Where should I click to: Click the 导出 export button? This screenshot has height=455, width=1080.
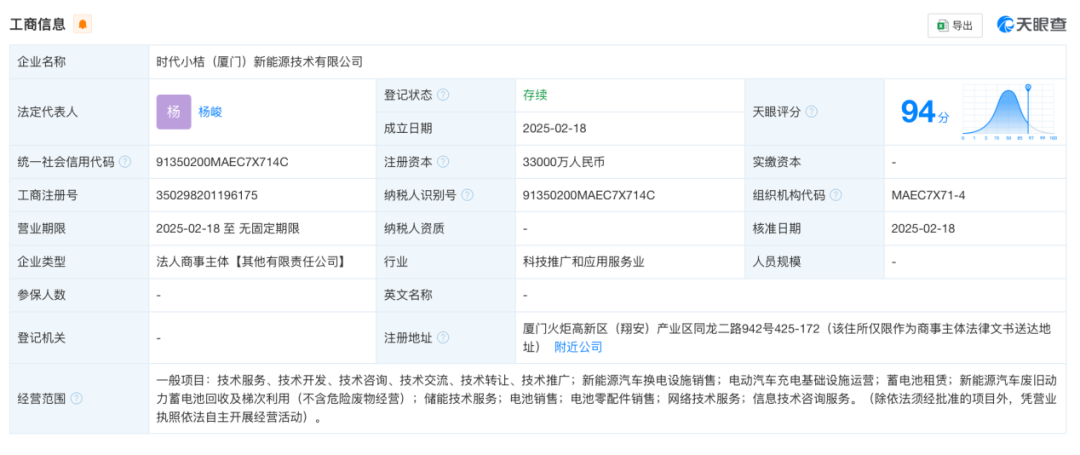955,25
